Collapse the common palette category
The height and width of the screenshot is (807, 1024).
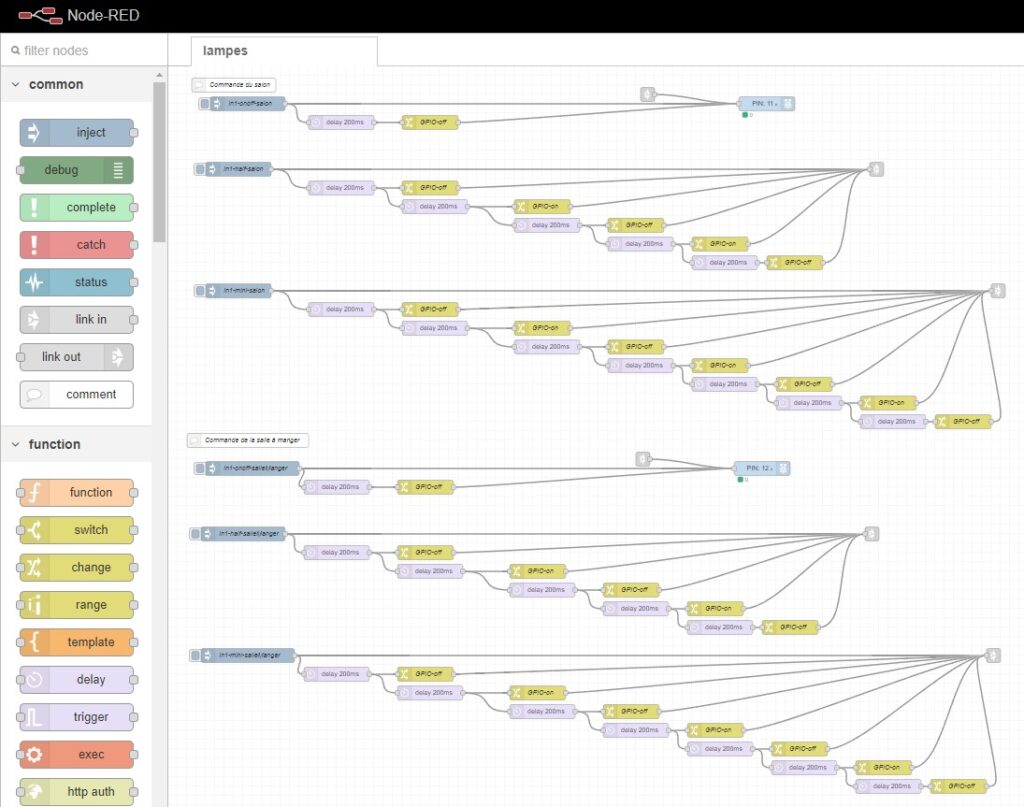(x=16, y=85)
